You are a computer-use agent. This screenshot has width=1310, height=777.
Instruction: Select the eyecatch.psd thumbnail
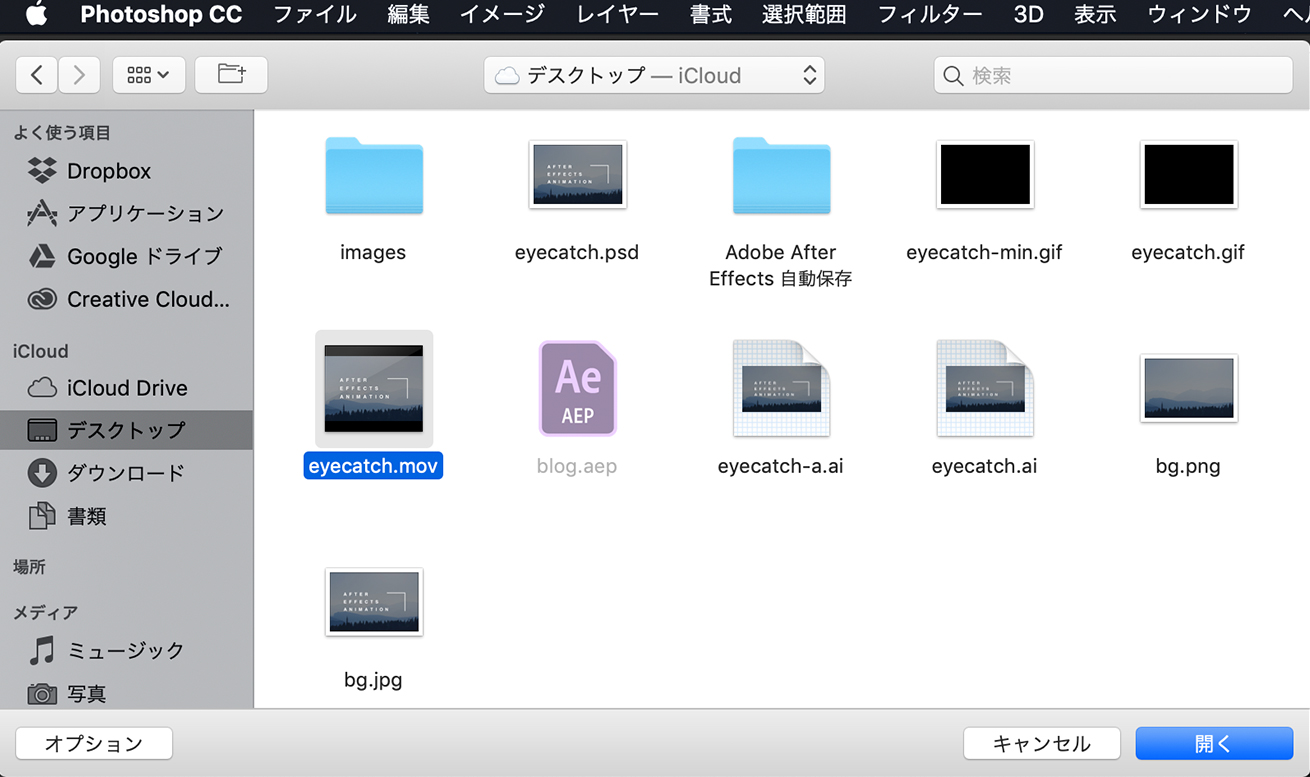tap(578, 175)
